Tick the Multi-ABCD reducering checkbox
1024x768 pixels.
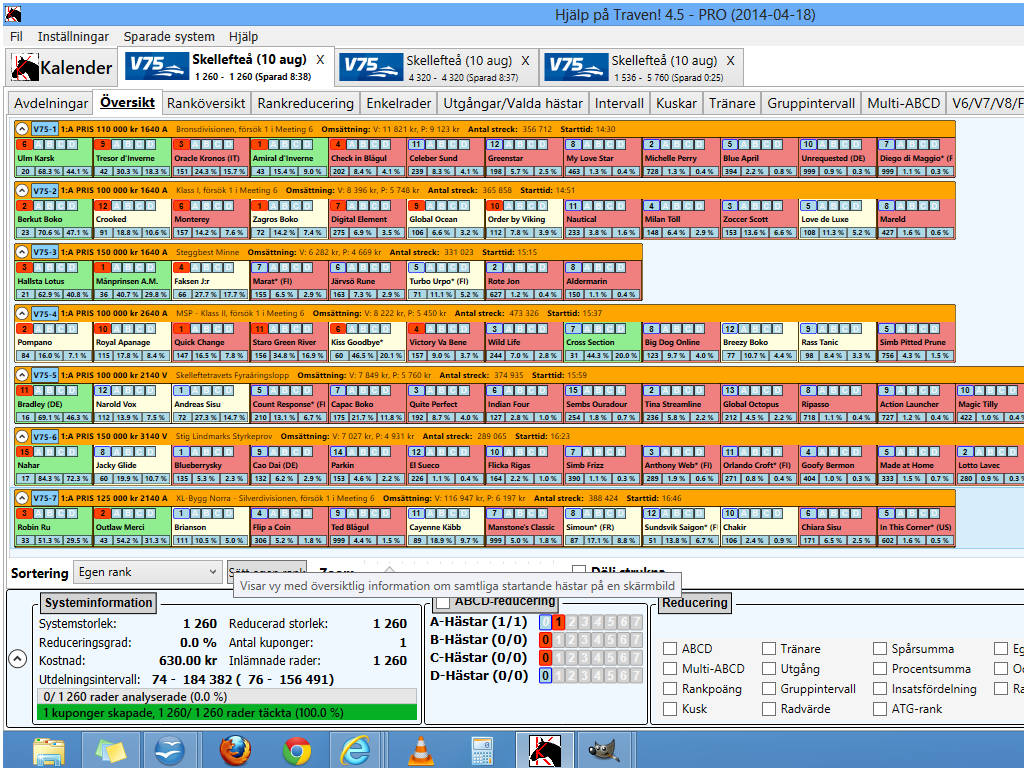tap(670, 669)
